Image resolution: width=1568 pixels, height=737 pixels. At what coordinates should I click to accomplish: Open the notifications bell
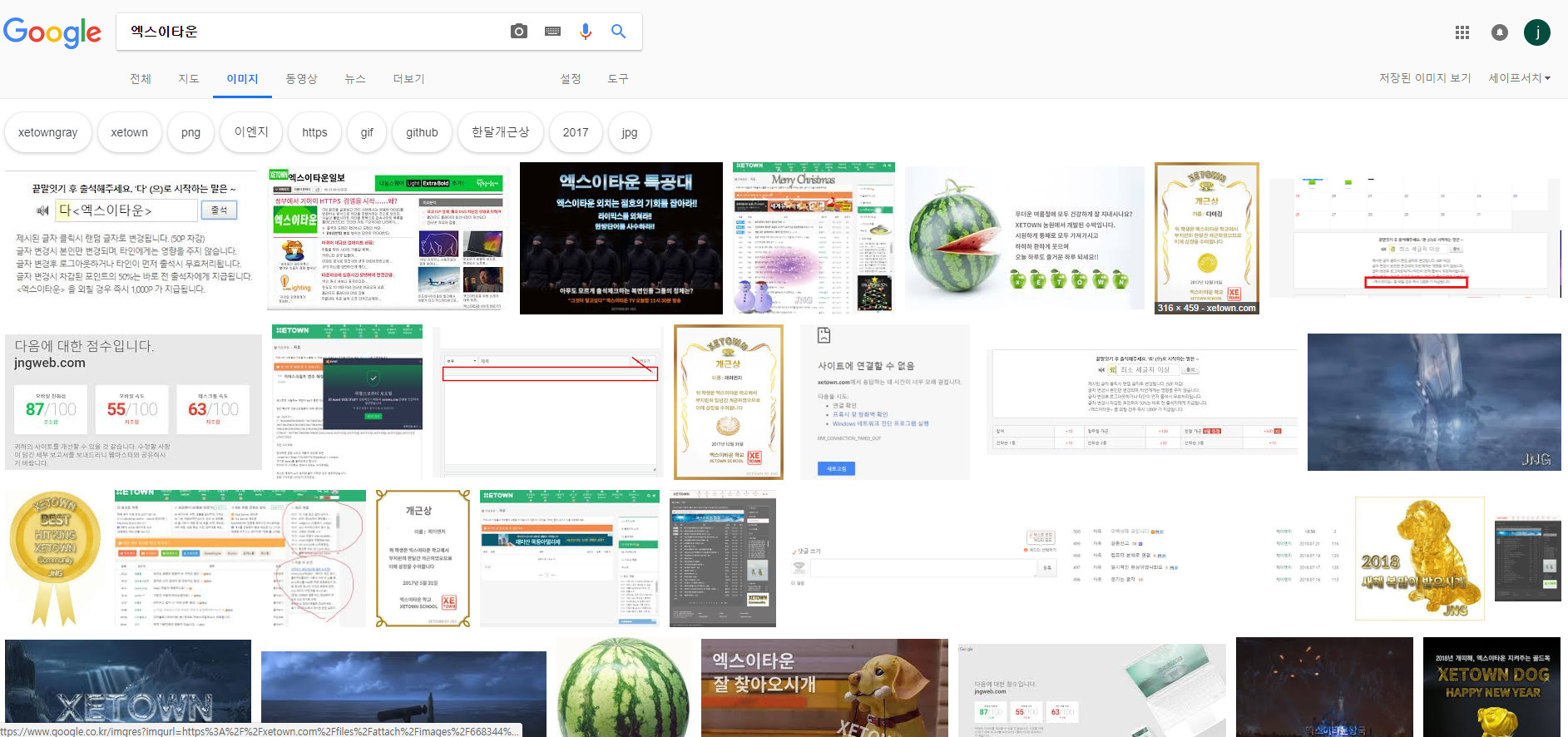(1500, 32)
